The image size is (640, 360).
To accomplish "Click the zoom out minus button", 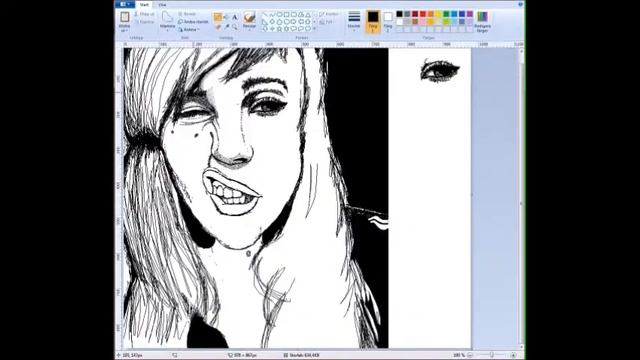I will [470, 355].
